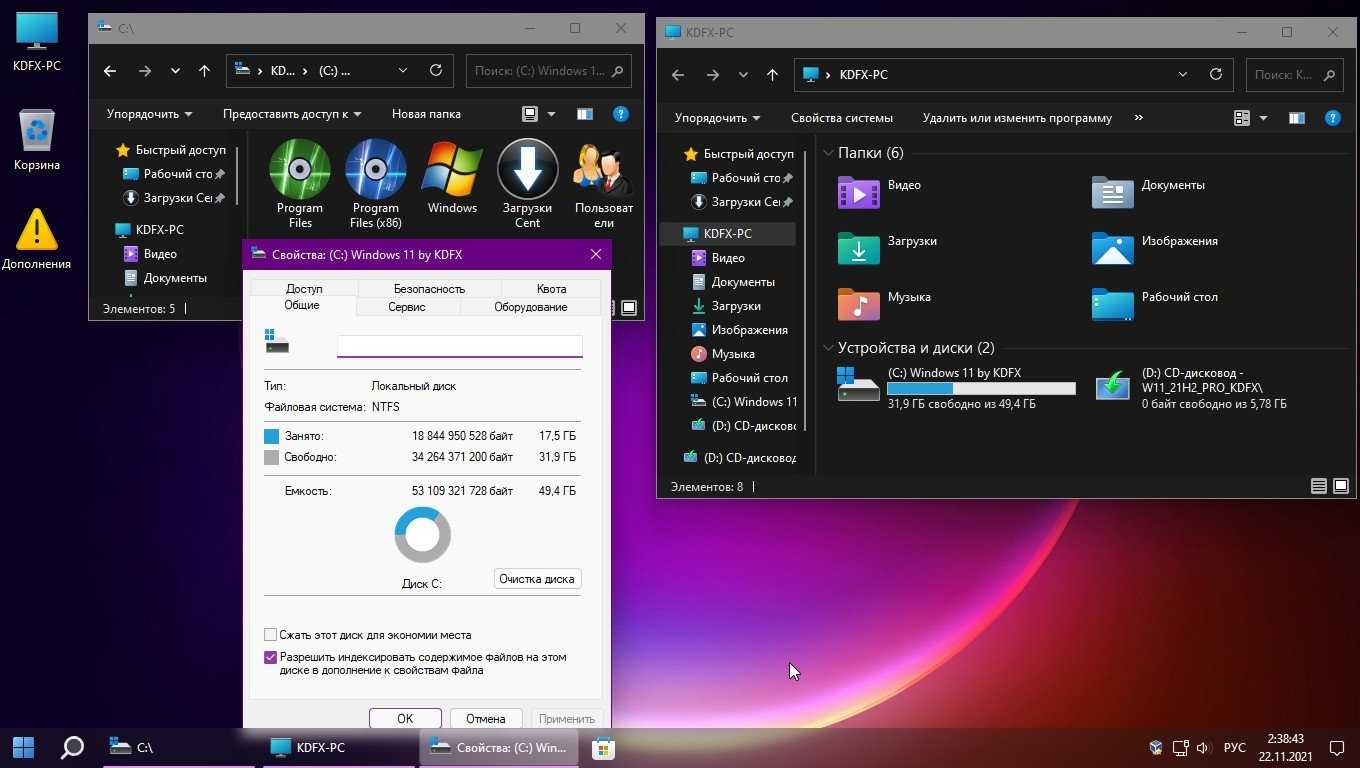Select Изображения in KDFX-PC navigation tree

pyautogui.click(x=740, y=330)
